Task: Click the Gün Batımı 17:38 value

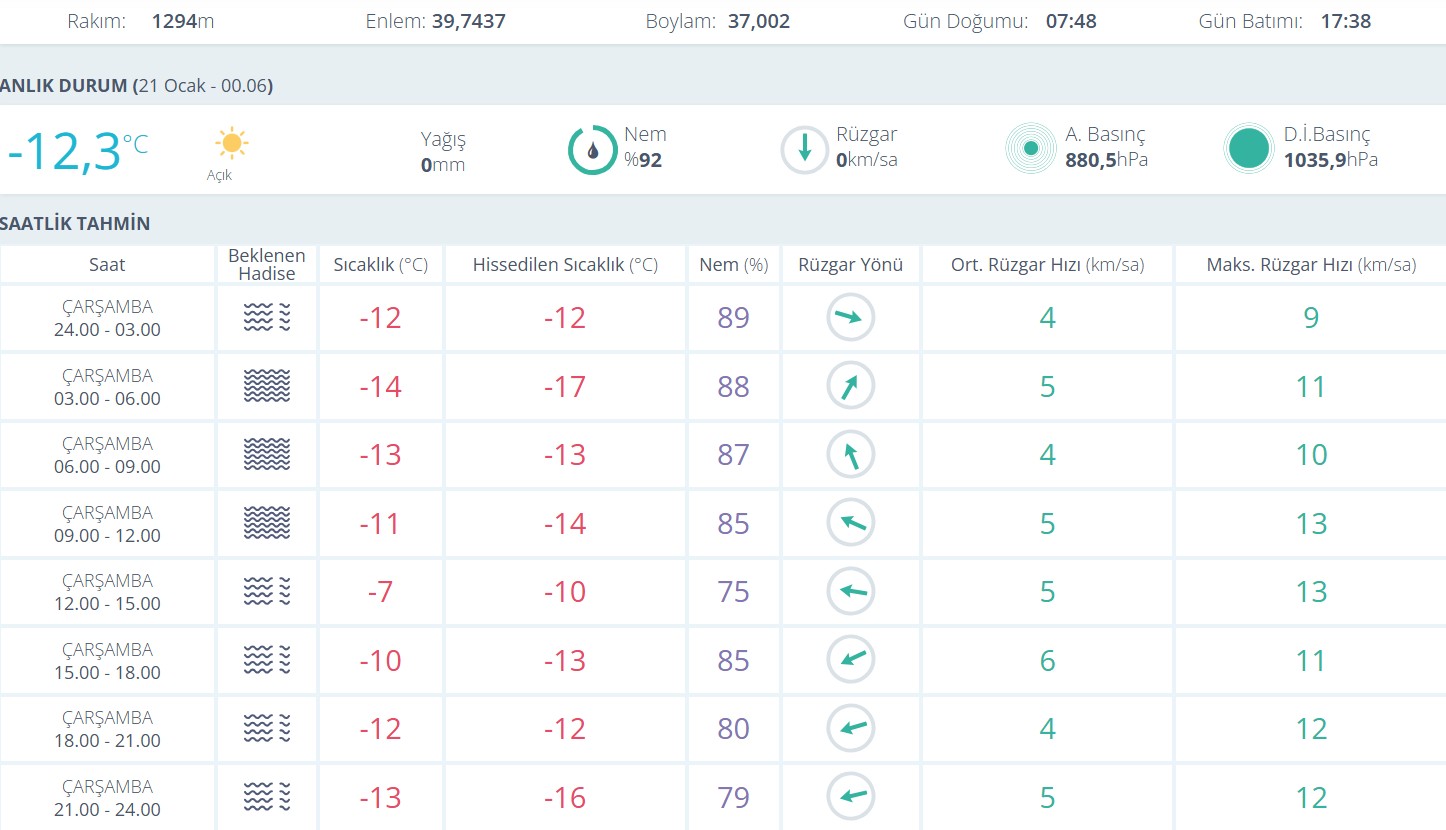Action: click(1345, 21)
